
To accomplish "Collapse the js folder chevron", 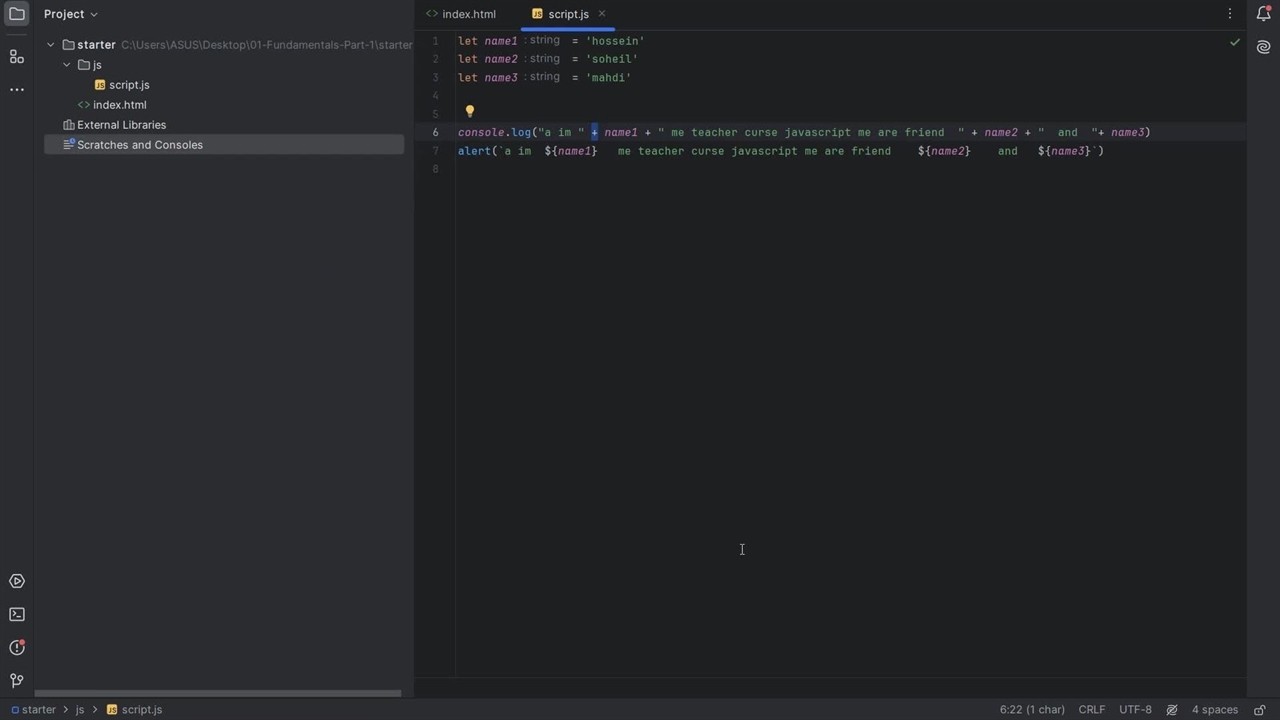I will point(67,65).
